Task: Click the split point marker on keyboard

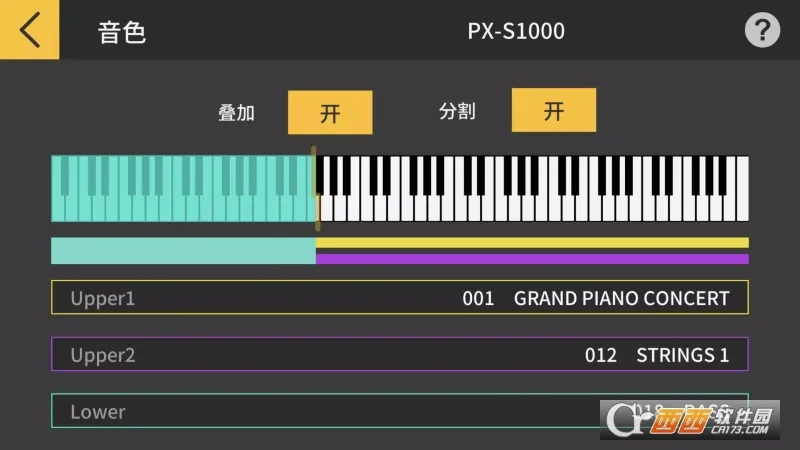Action: (315, 189)
